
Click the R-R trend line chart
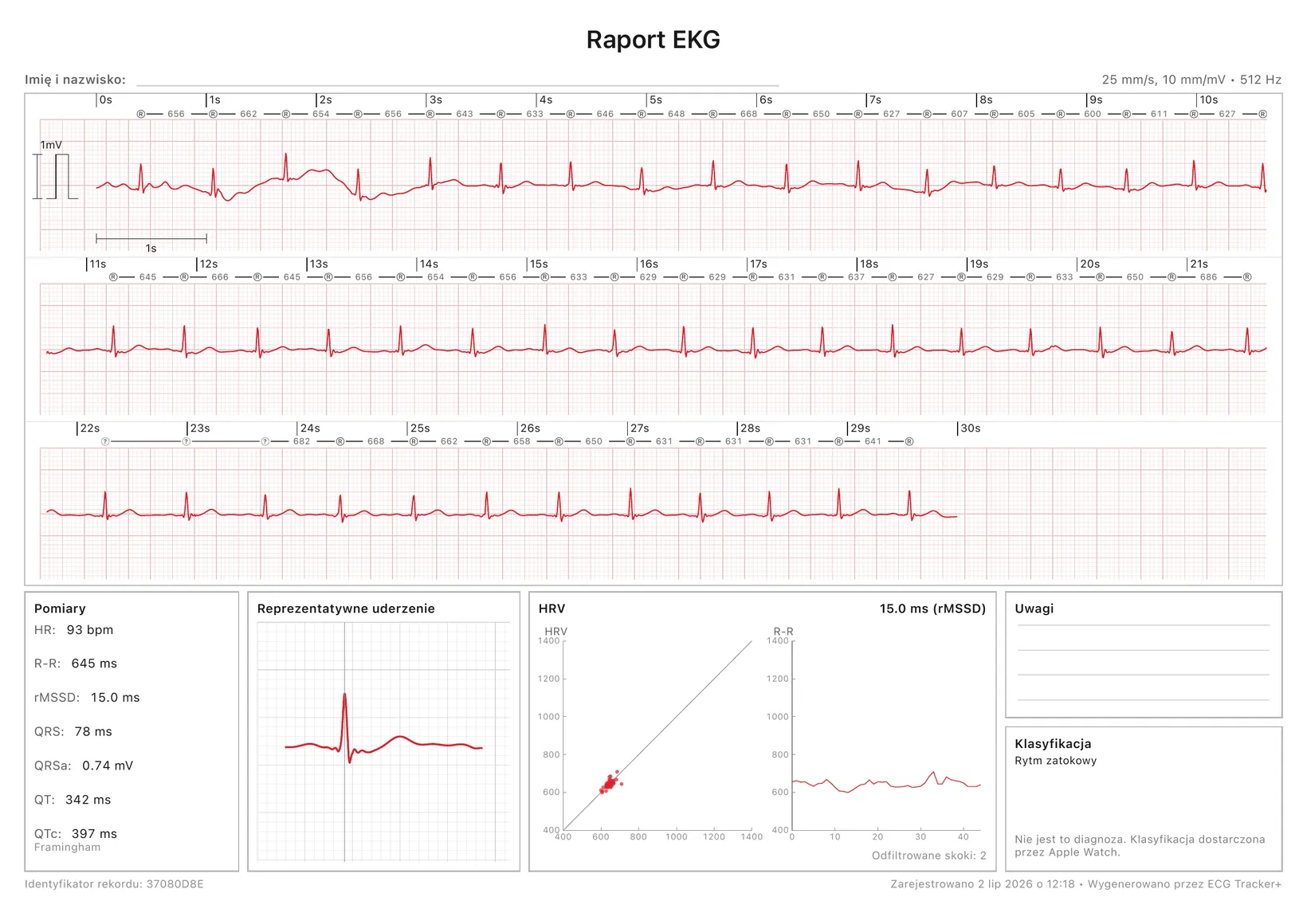pos(886,781)
